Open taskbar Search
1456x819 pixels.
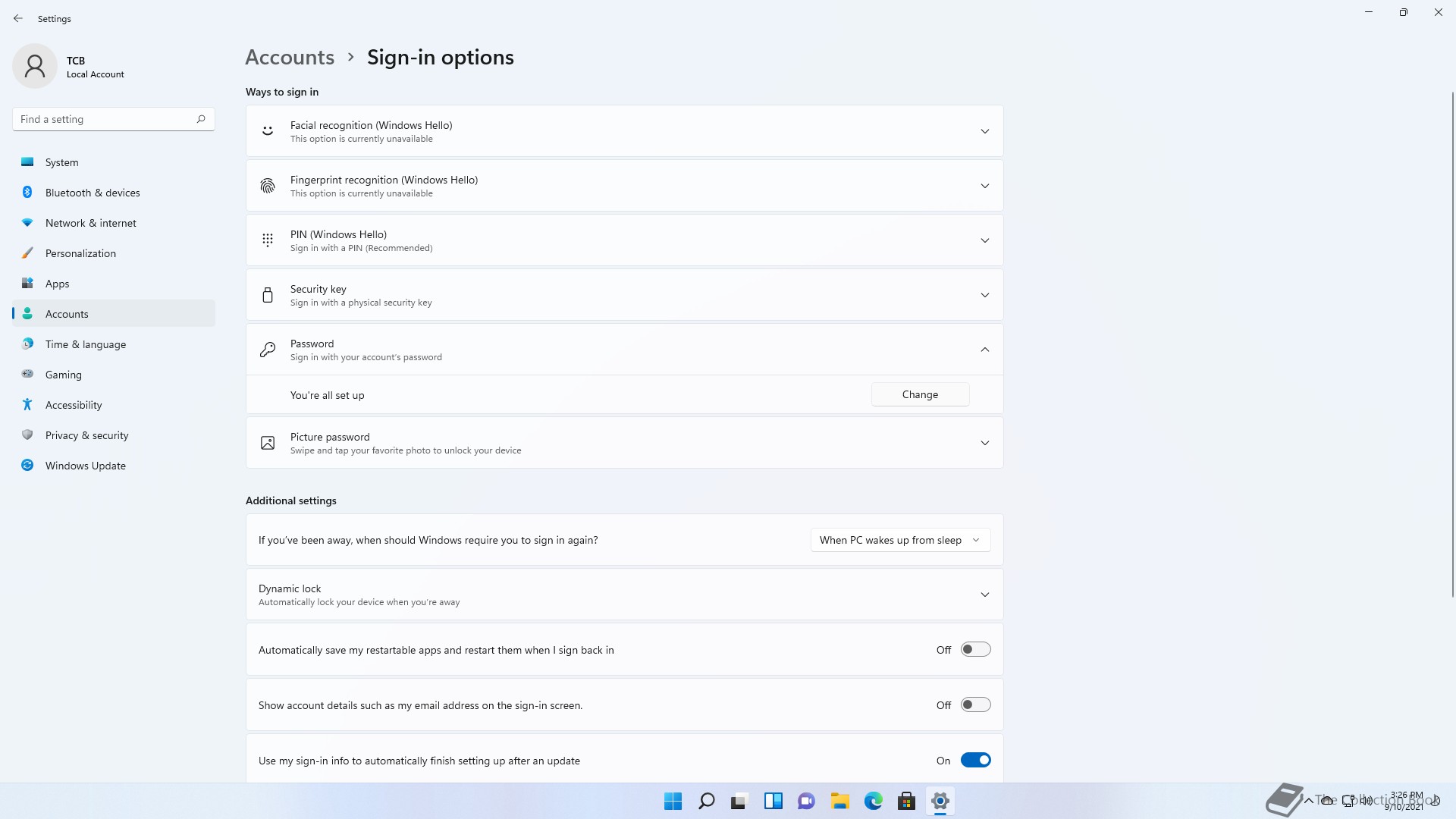click(706, 802)
